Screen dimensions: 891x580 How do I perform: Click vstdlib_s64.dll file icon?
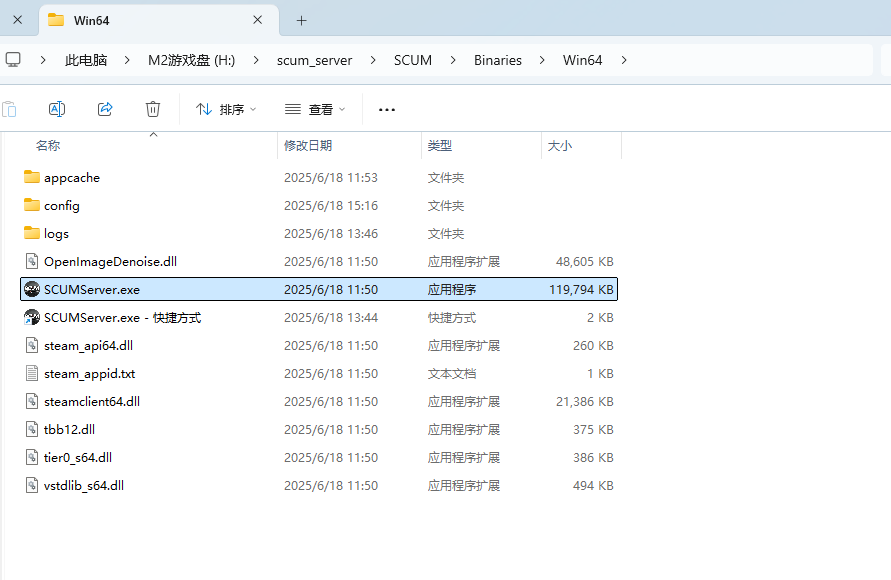pyautogui.click(x=32, y=485)
